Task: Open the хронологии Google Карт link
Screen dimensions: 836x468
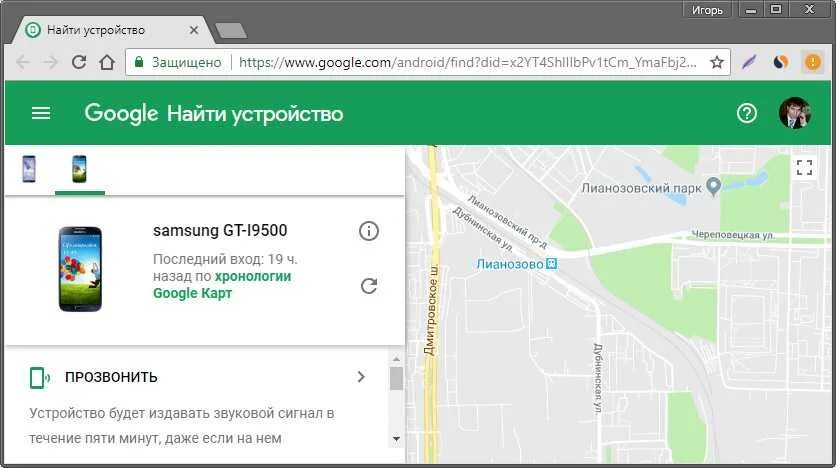Action: pos(222,285)
